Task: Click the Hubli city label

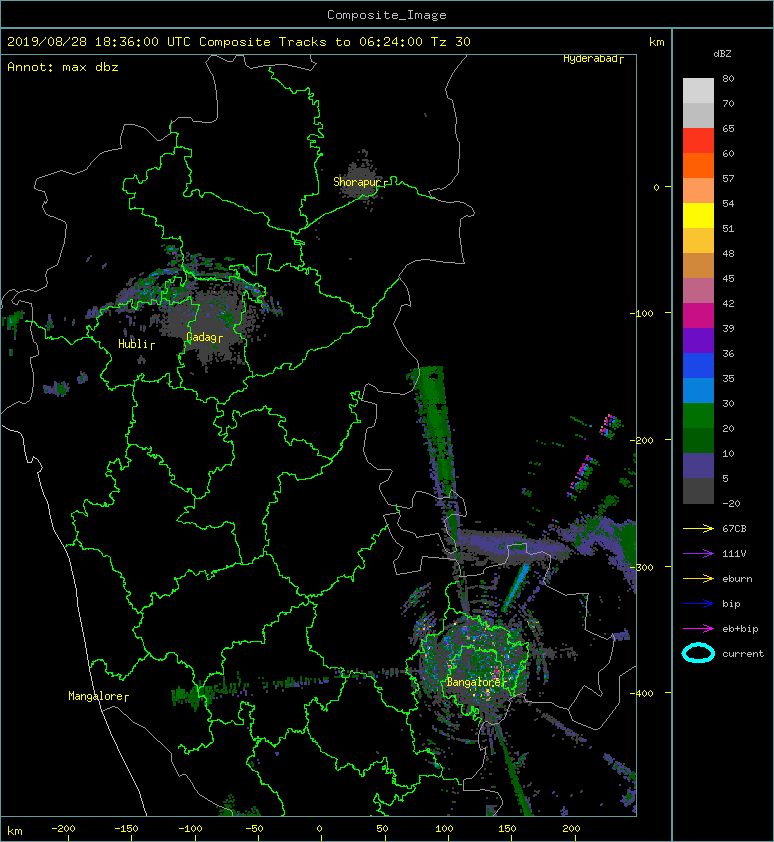Action: coord(136,344)
